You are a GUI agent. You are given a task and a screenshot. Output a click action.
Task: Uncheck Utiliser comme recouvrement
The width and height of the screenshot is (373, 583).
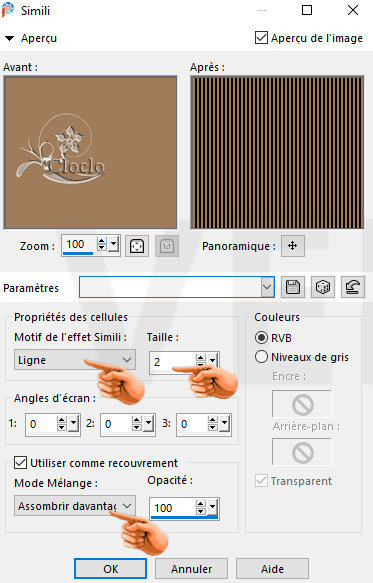coord(20,463)
